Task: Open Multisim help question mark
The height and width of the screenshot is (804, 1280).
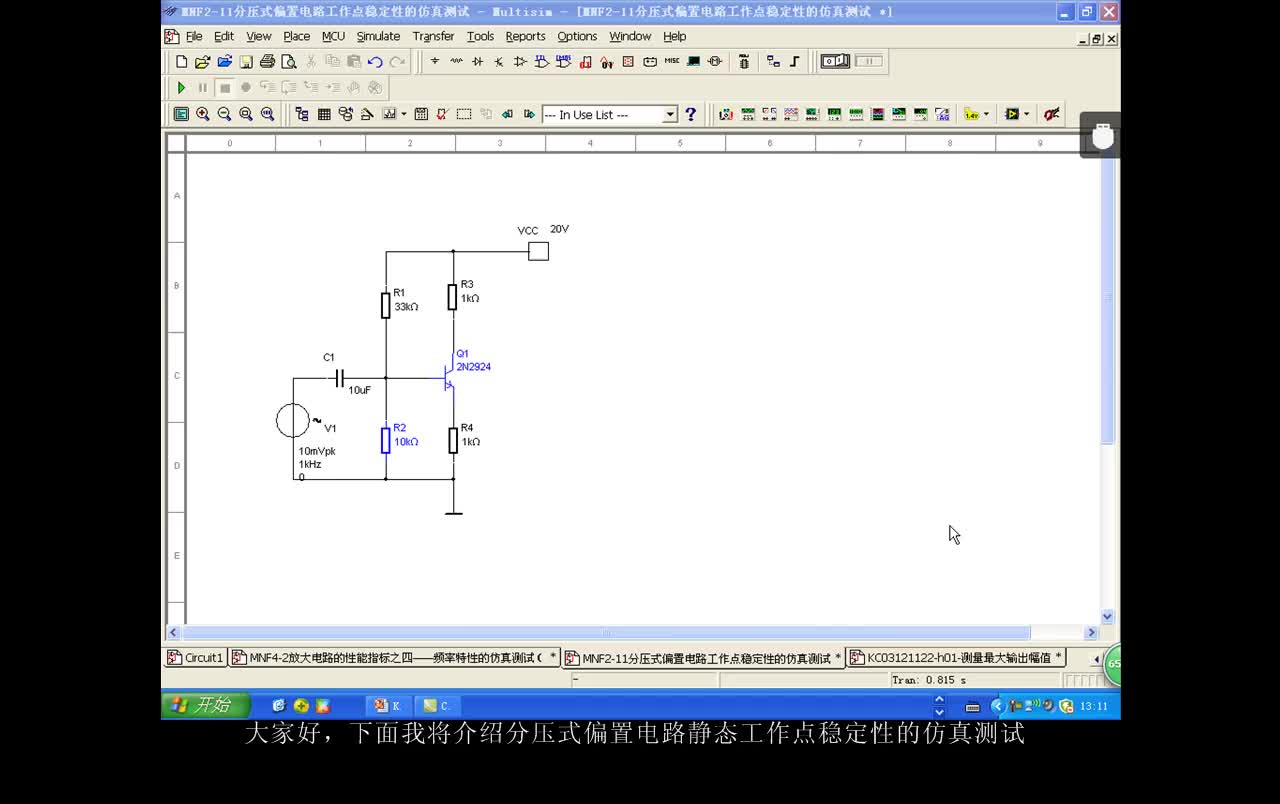Action: [x=690, y=114]
